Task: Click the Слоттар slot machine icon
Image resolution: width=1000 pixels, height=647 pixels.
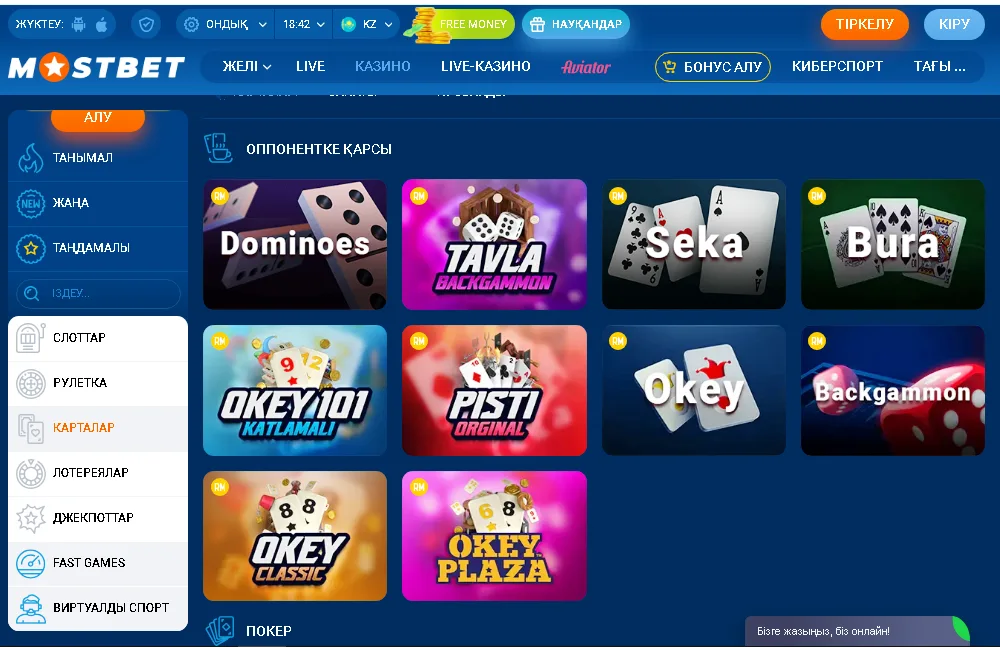Action: (x=30, y=338)
